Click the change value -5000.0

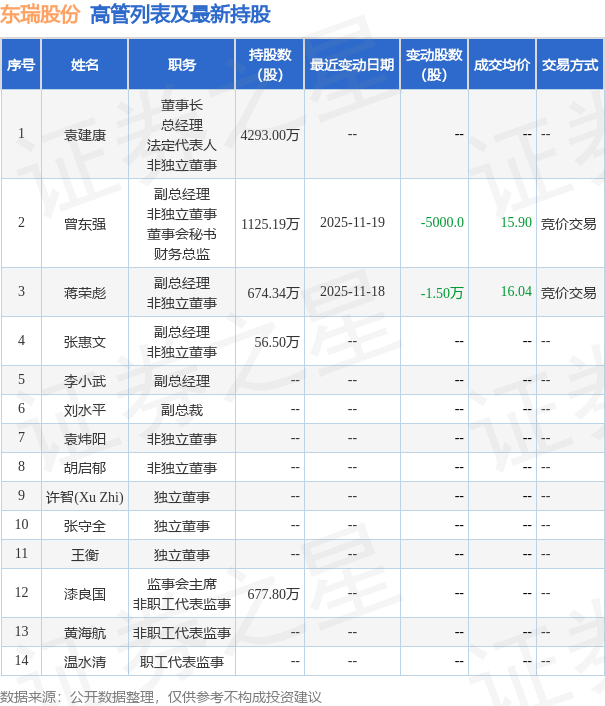click(442, 222)
